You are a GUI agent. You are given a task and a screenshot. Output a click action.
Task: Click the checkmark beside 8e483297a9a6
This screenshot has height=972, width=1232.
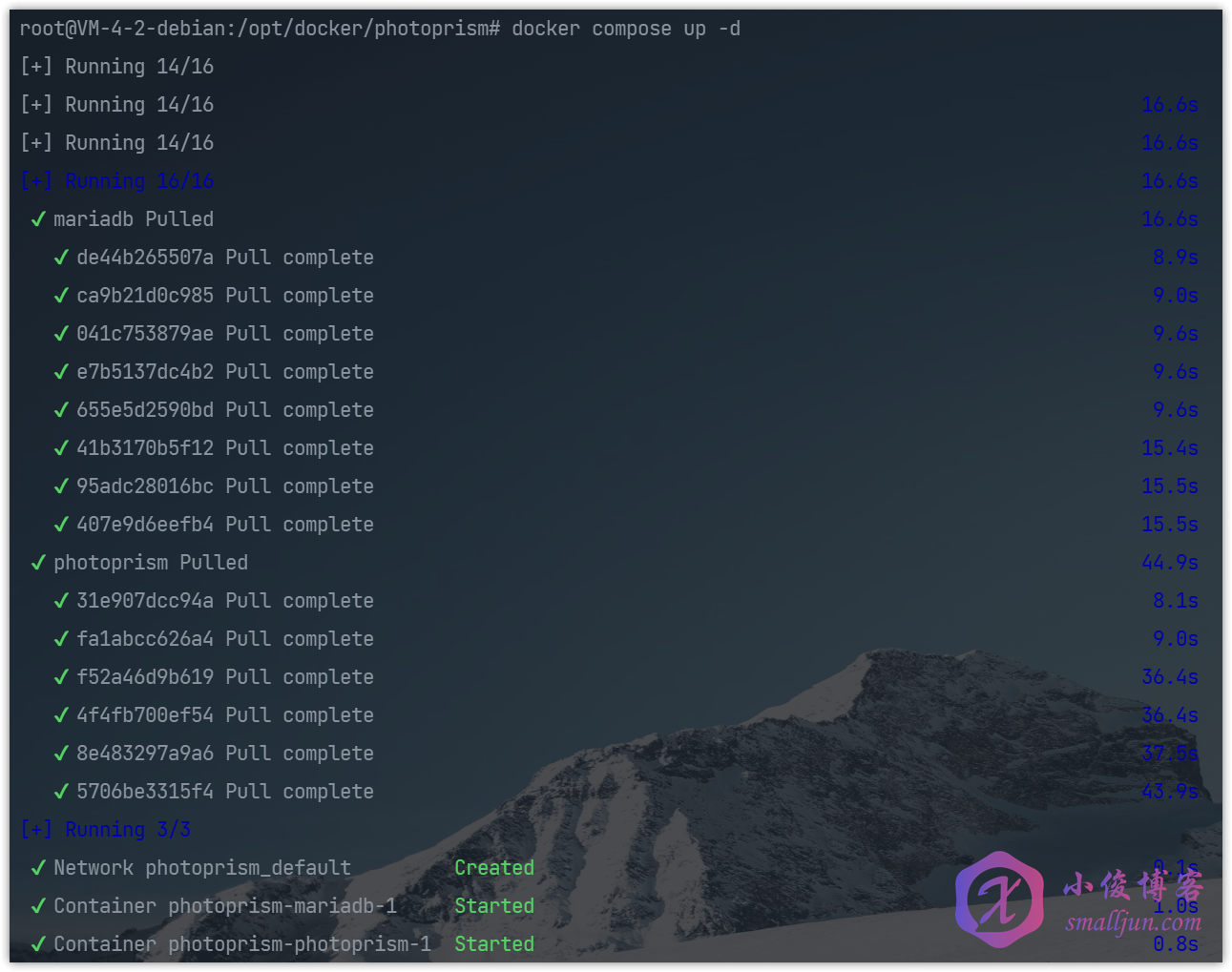pyautogui.click(x=61, y=754)
